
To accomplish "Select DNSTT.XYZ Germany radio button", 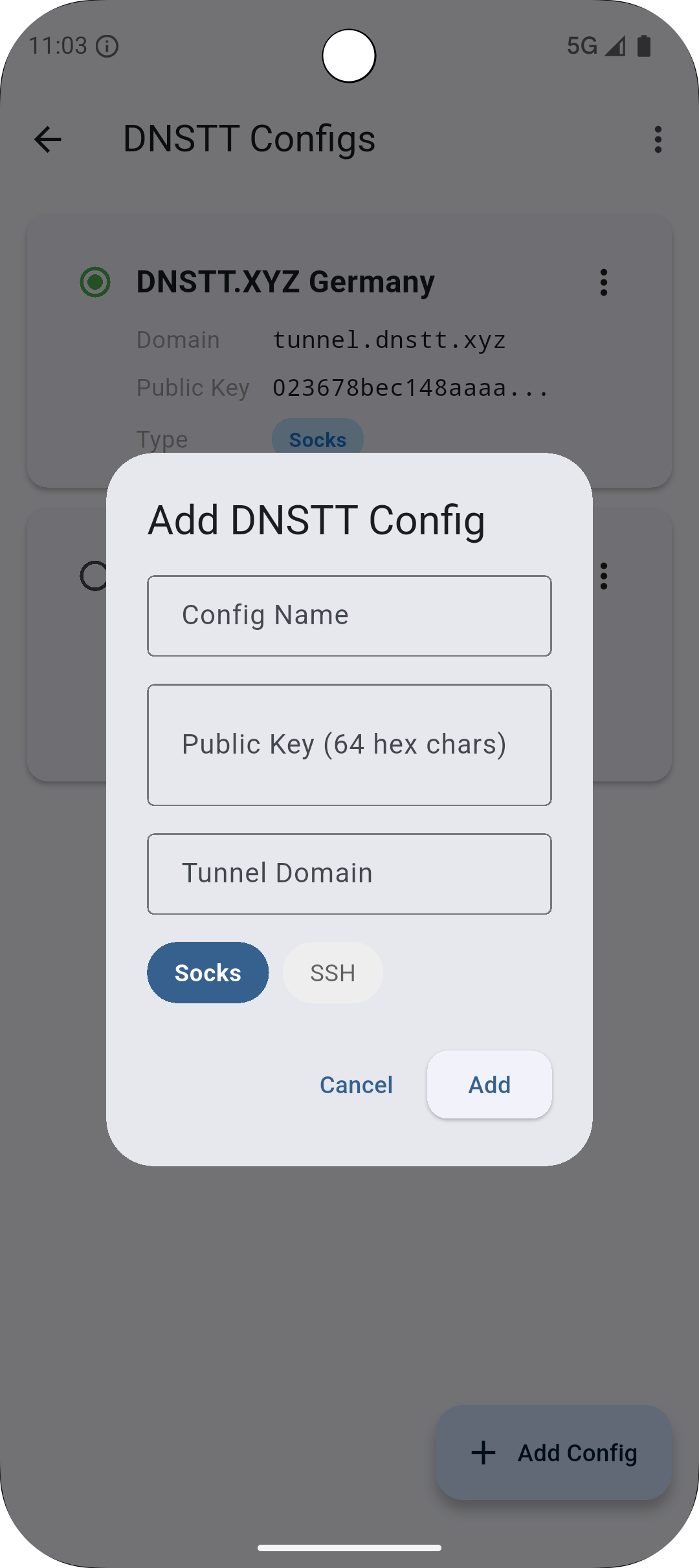I will (x=95, y=282).
